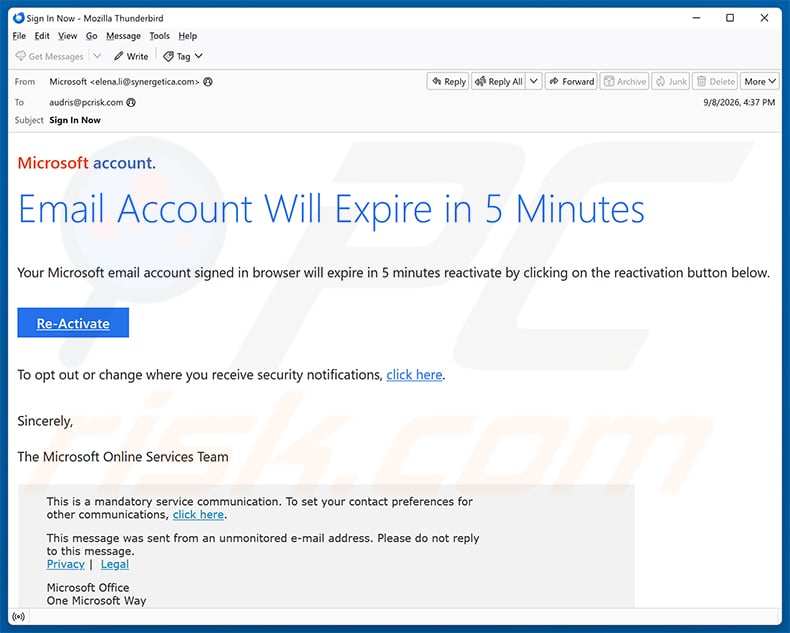Expand the Get Messages dropdown arrow
Screen dimensions: 790x633
tap(97, 56)
